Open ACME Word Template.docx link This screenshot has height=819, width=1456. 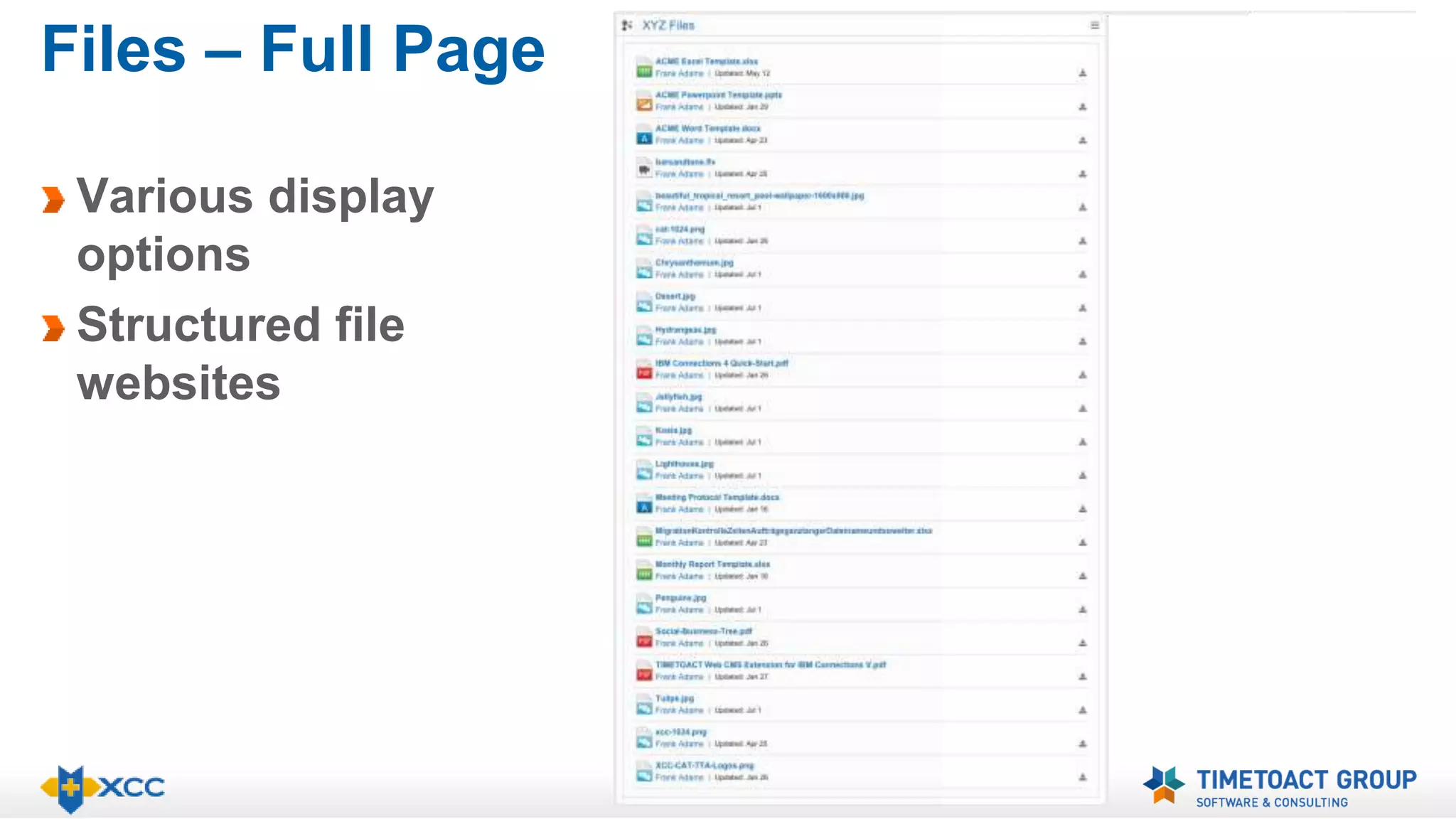pyautogui.click(x=708, y=129)
